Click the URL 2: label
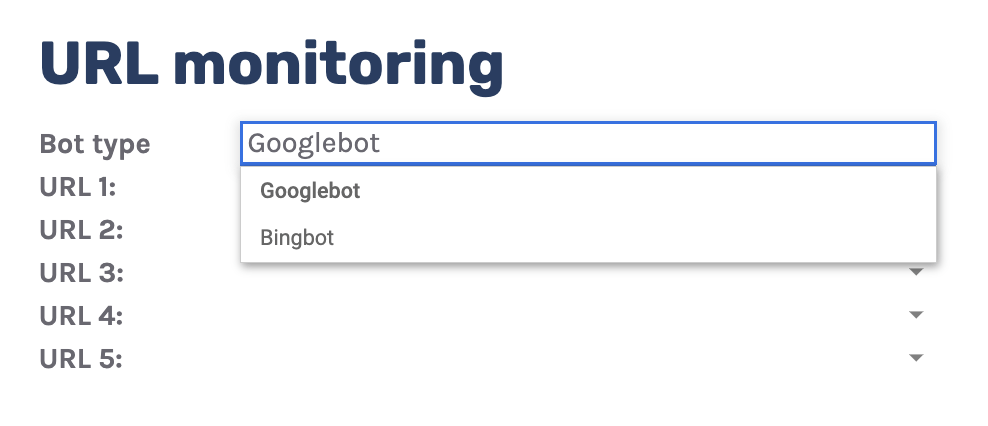Viewport: 988px width, 426px height. [x=81, y=230]
